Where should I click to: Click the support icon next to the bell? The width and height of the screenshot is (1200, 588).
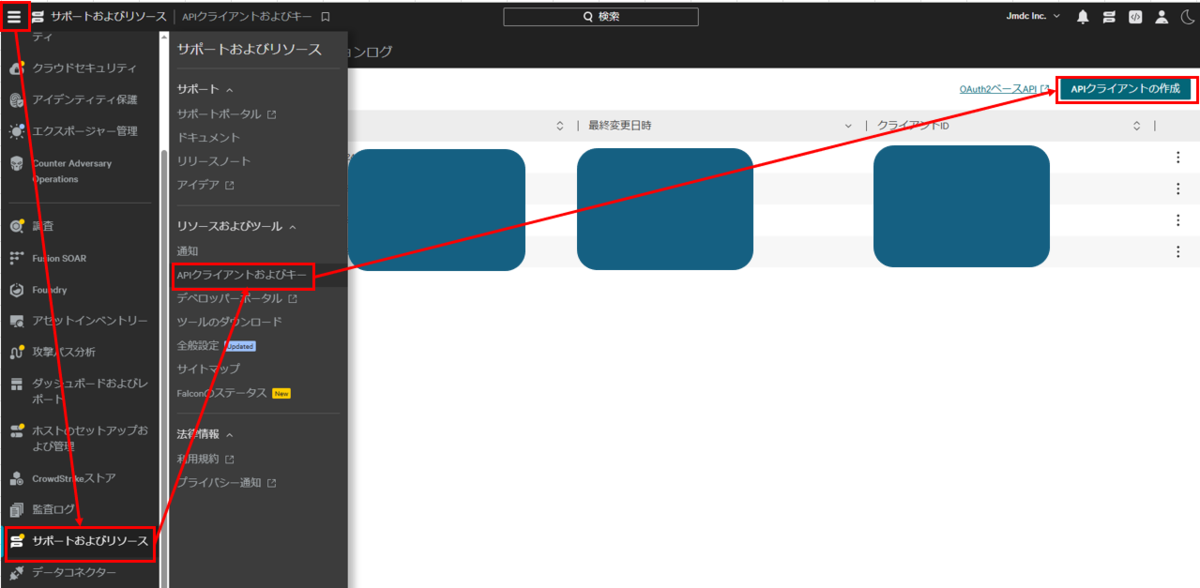[1109, 17]
